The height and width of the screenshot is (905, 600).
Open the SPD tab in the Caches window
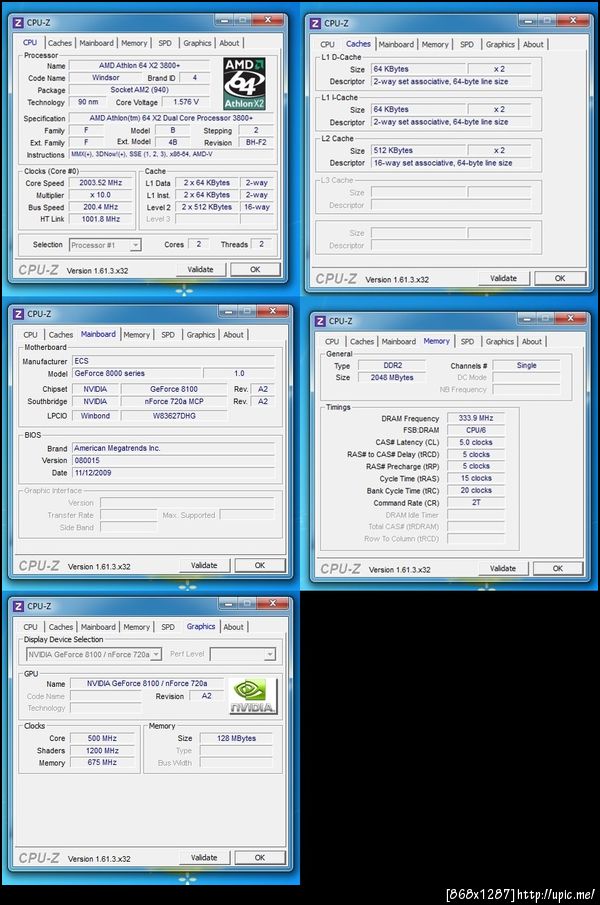pos(467,44)
